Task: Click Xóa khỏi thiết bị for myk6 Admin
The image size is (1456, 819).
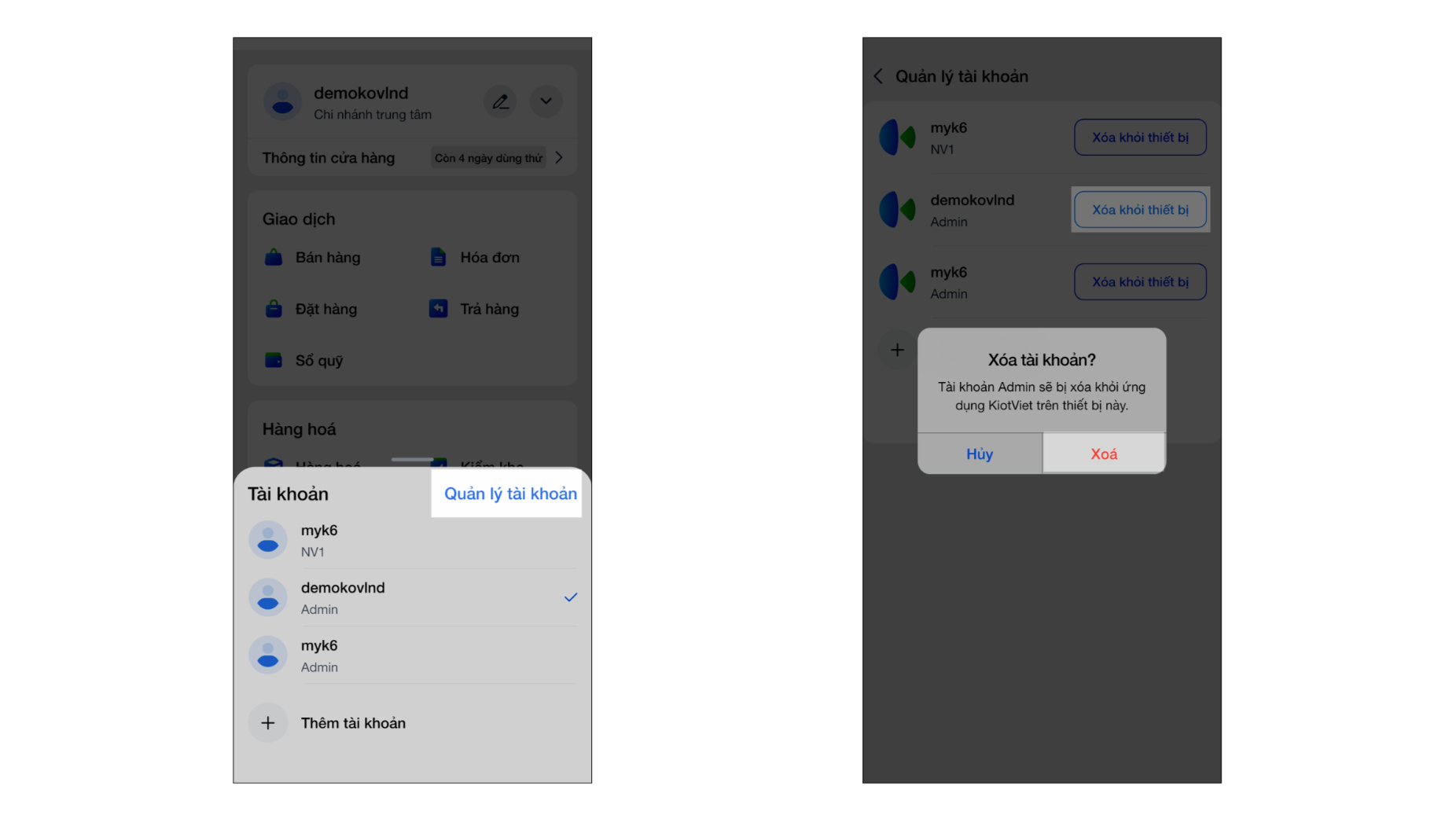Action: [1140, 281]
